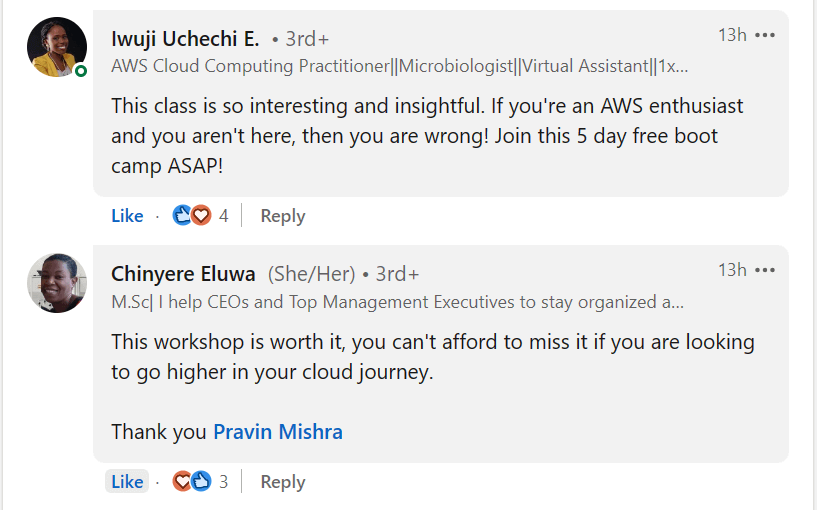Click the heart reaction icon on Chinyere's comment
This screenshot has height=510, width=817.
point(183,481)
